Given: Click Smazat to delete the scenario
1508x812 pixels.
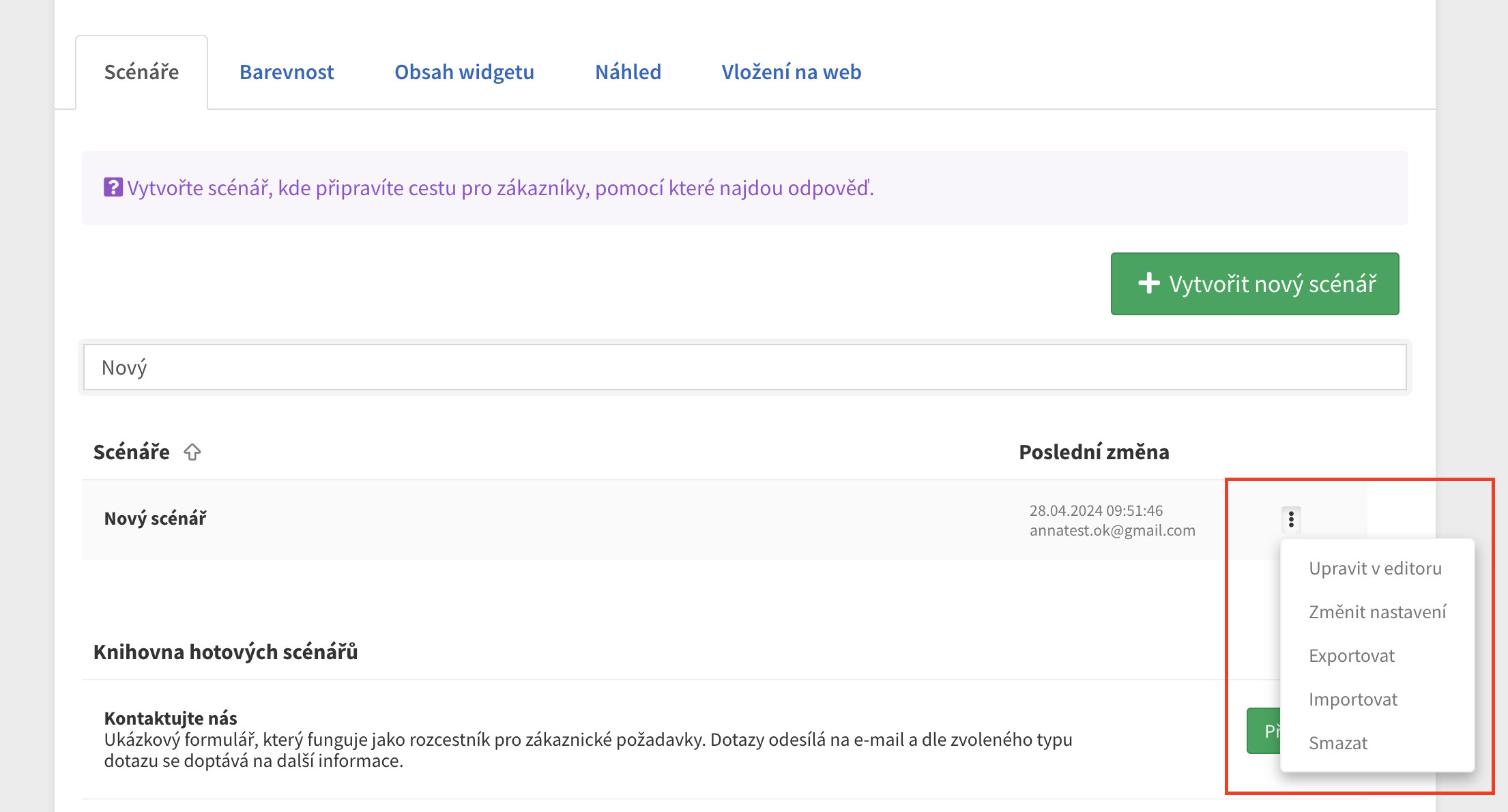Looking at the screenshot, I should tap(1337, 743).
